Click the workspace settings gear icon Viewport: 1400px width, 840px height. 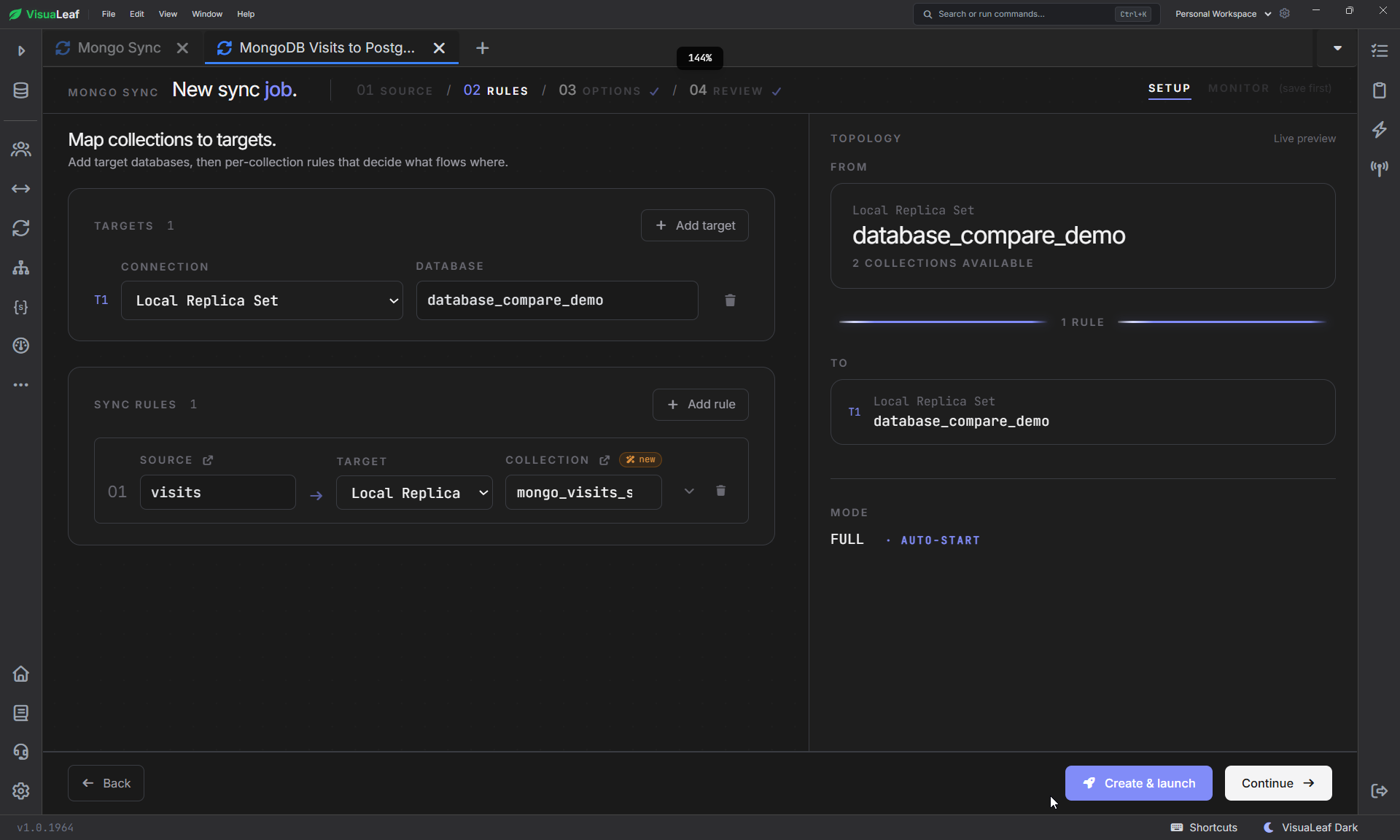[1285, 14]
